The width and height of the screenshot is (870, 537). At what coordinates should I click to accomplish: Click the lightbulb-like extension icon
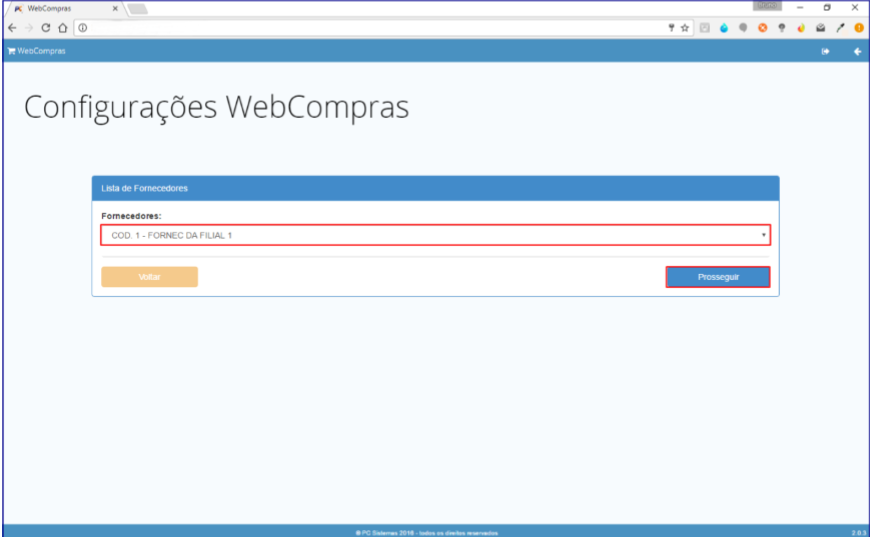[782, 28]
